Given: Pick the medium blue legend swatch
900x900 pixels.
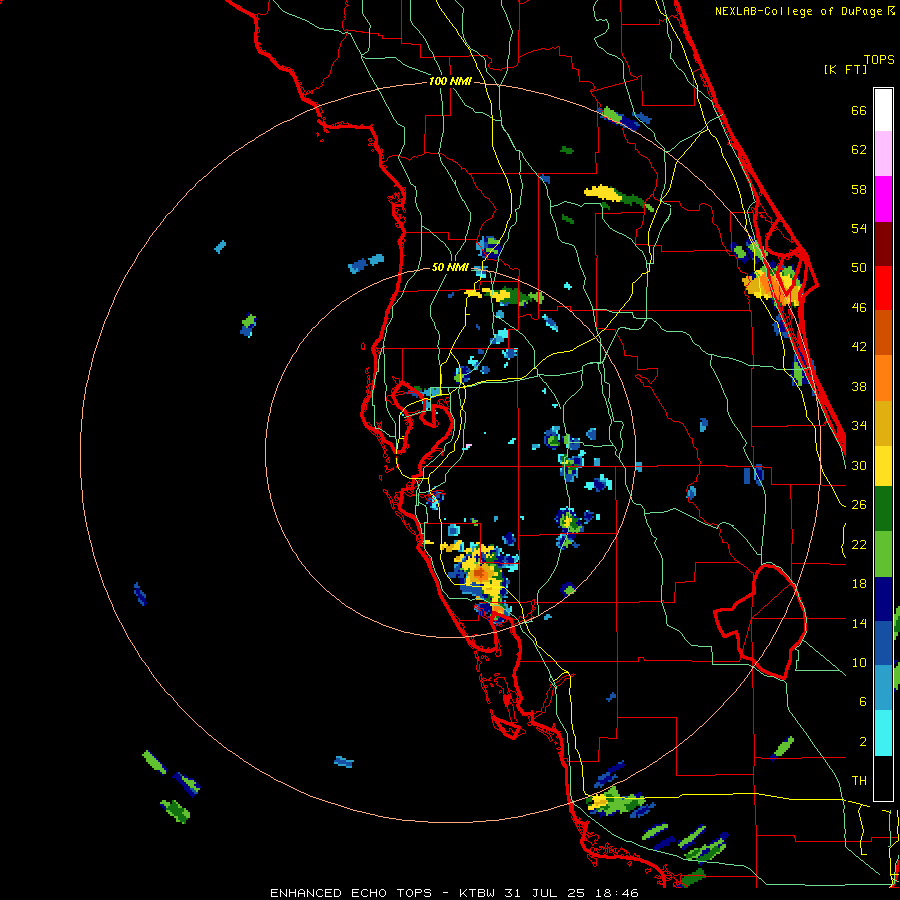Looking at the screenshot, I should pos(883,643).
